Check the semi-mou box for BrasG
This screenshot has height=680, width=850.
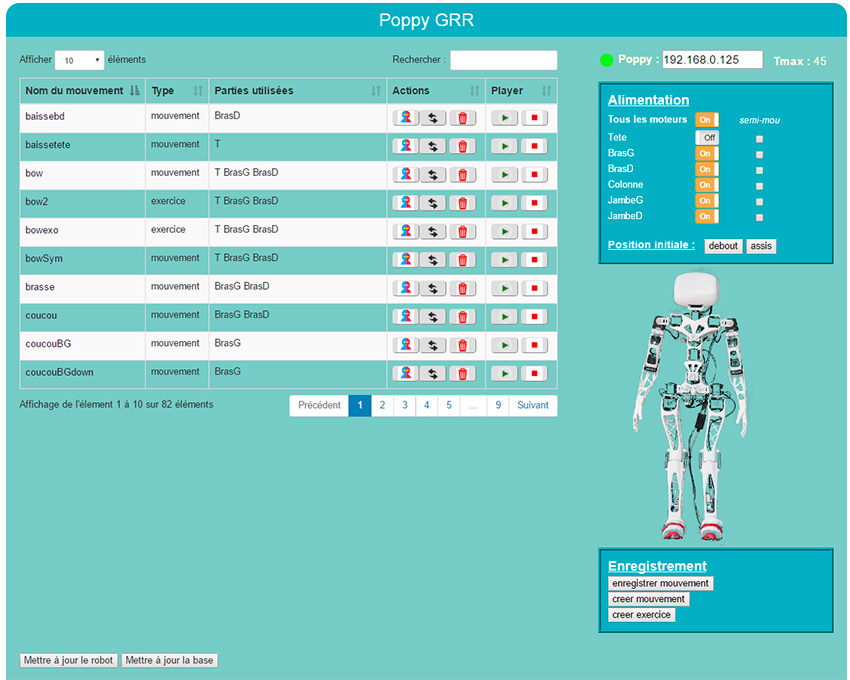[759, 155]
